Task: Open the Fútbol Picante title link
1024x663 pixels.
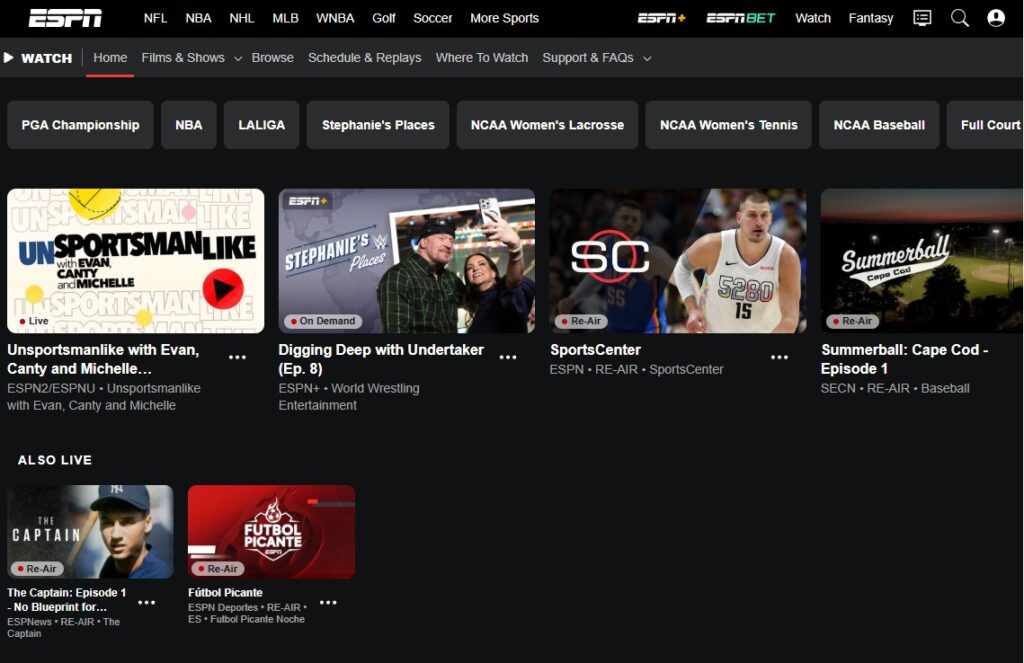Action: pos(225,592)
